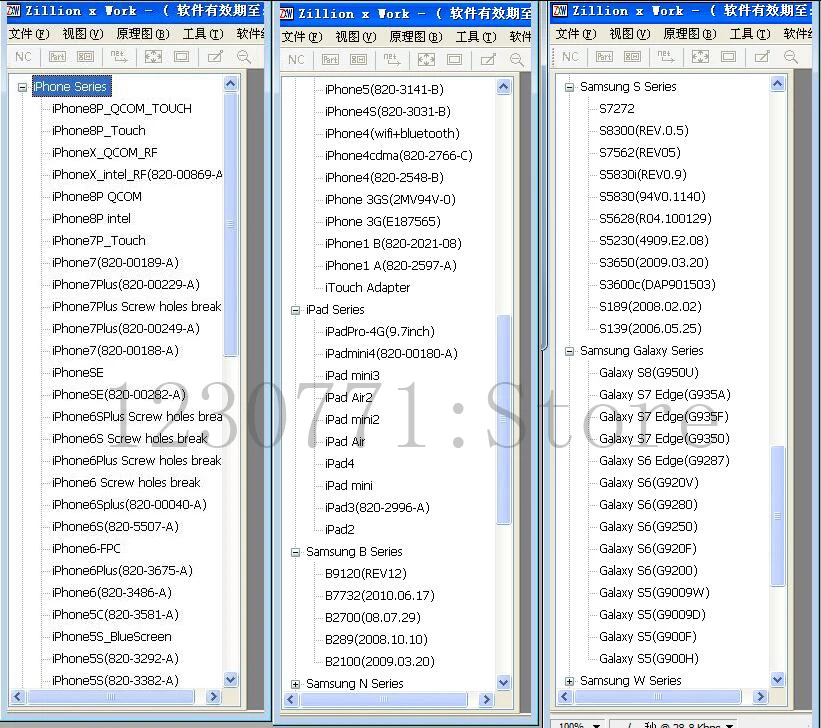This screenshot has height=728, width=821.
Task: Collapse the Samsung Galaxy Series node
Action: click(569, 351)
